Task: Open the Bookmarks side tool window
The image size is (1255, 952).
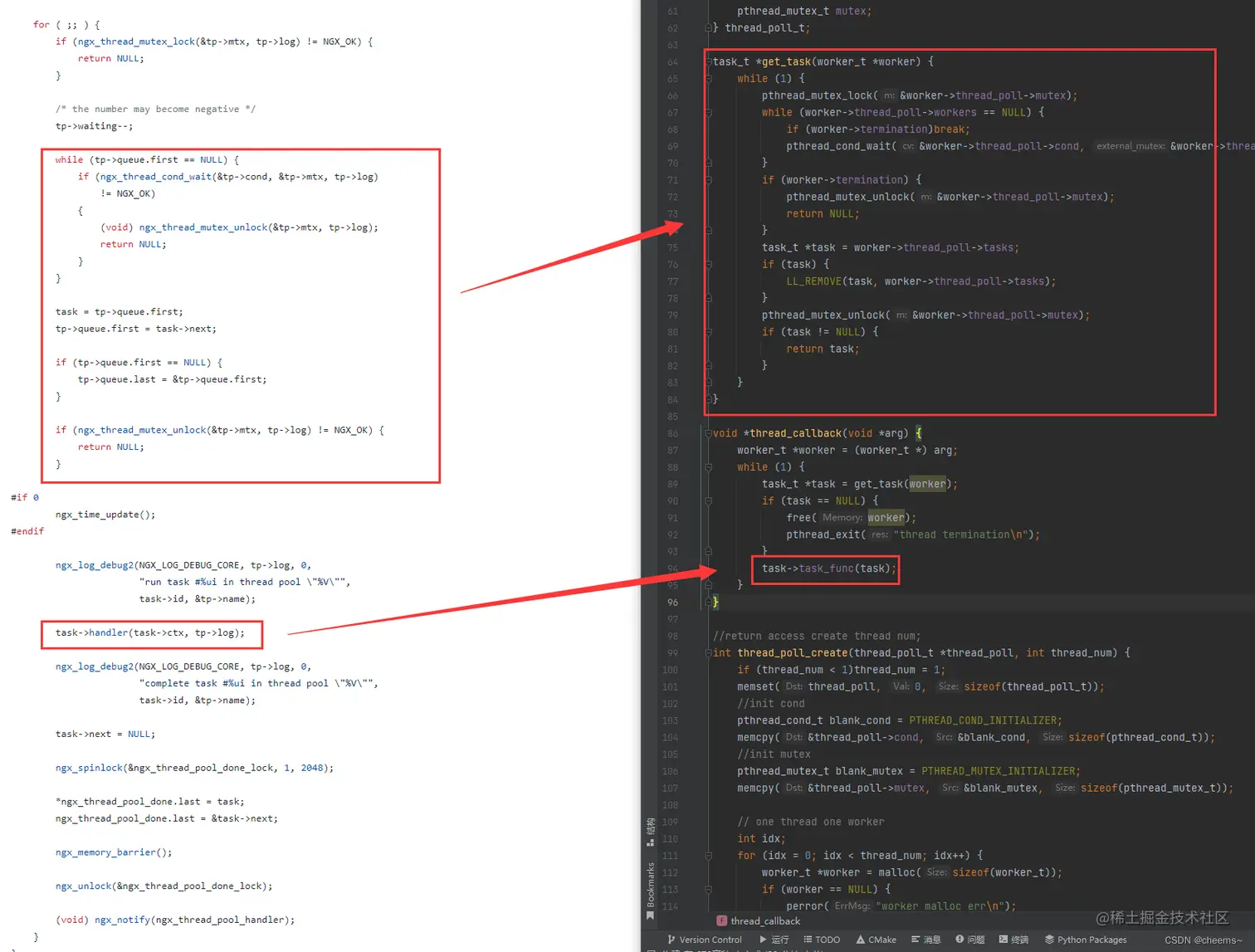Action: point(650,891)
